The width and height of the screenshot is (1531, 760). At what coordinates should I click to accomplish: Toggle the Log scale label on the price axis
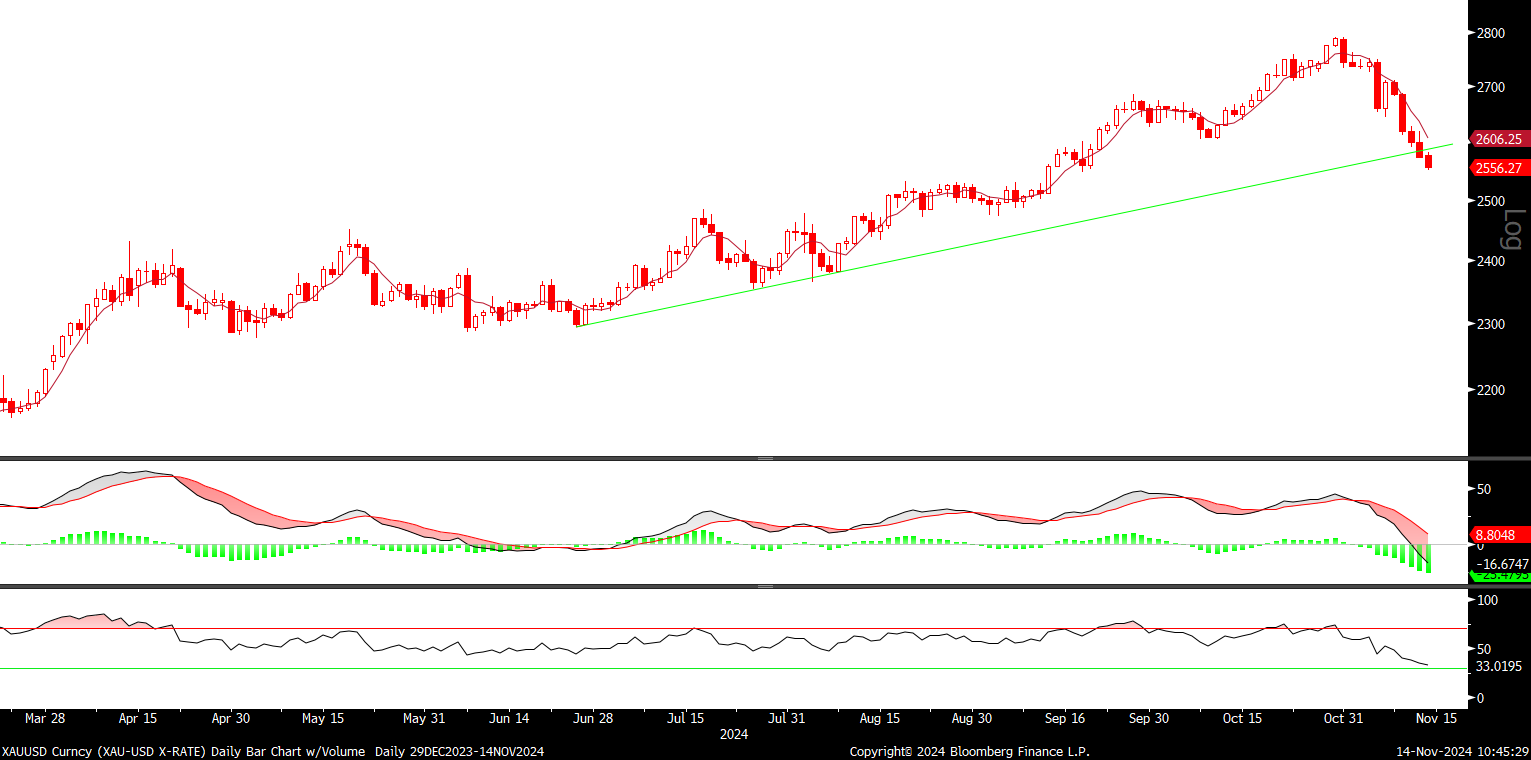coord(1512,229)
